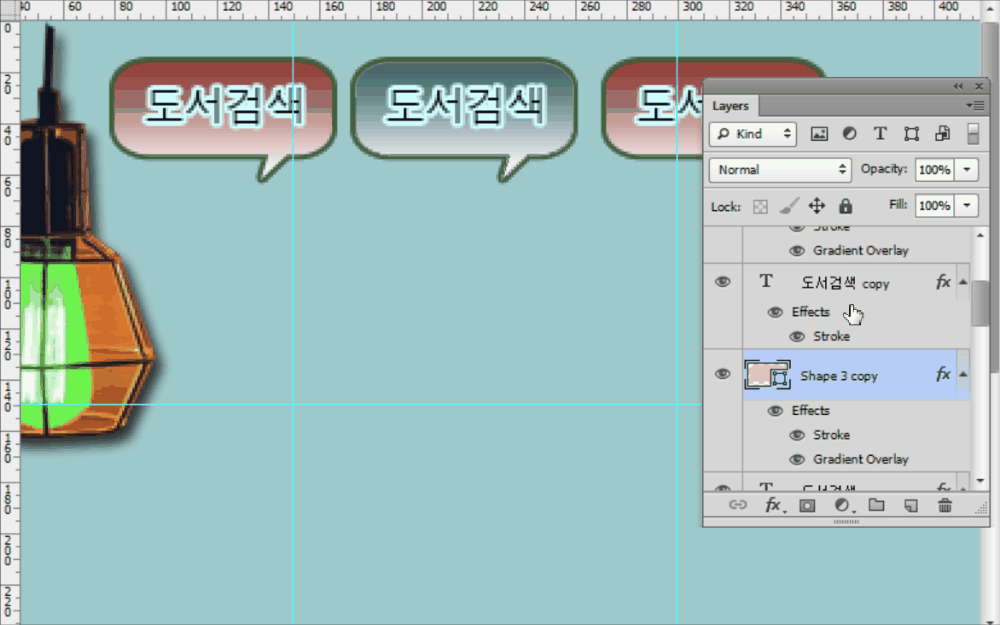Click Link layers icon at panel bottom

[738, 505]
